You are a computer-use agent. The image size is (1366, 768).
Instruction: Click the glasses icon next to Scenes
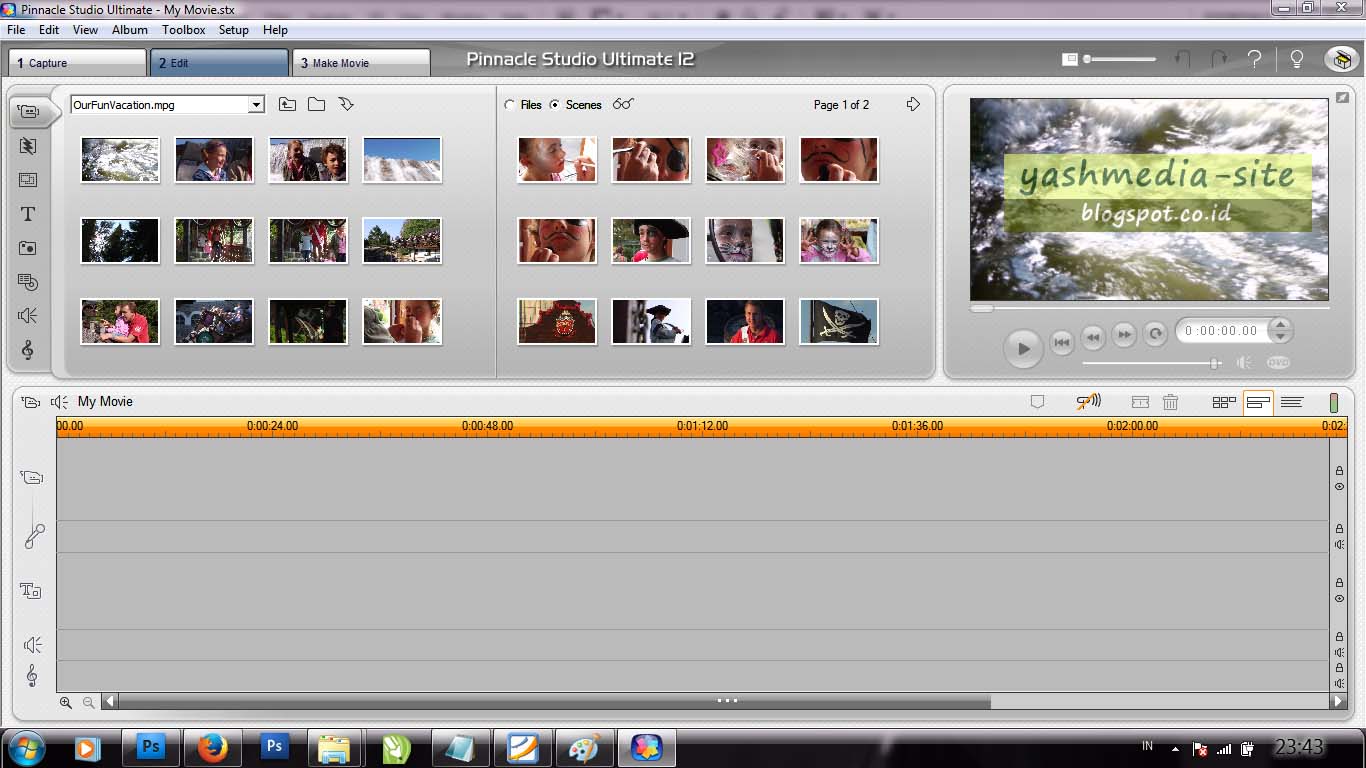pyautogui.click(x=623, y=104)
